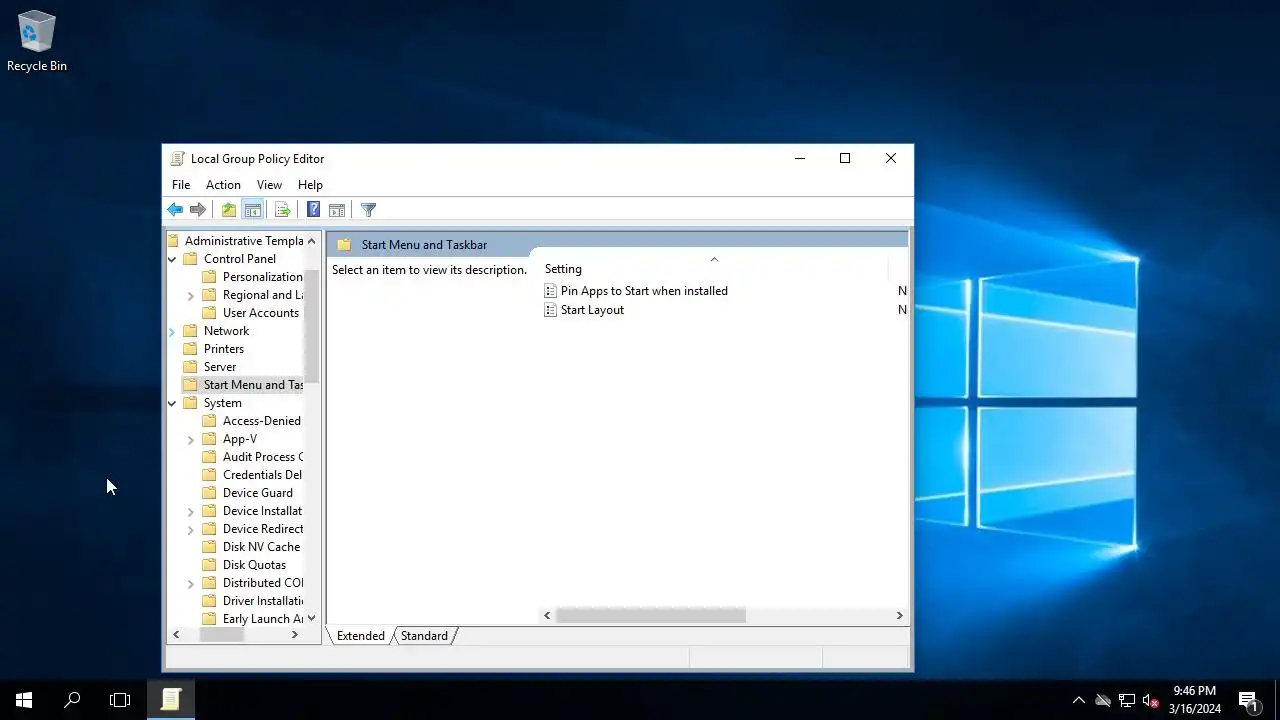This screenshot has width=1280, height=720.
Task: Switch to the Standard tab
Action: [x=425, y=636]
